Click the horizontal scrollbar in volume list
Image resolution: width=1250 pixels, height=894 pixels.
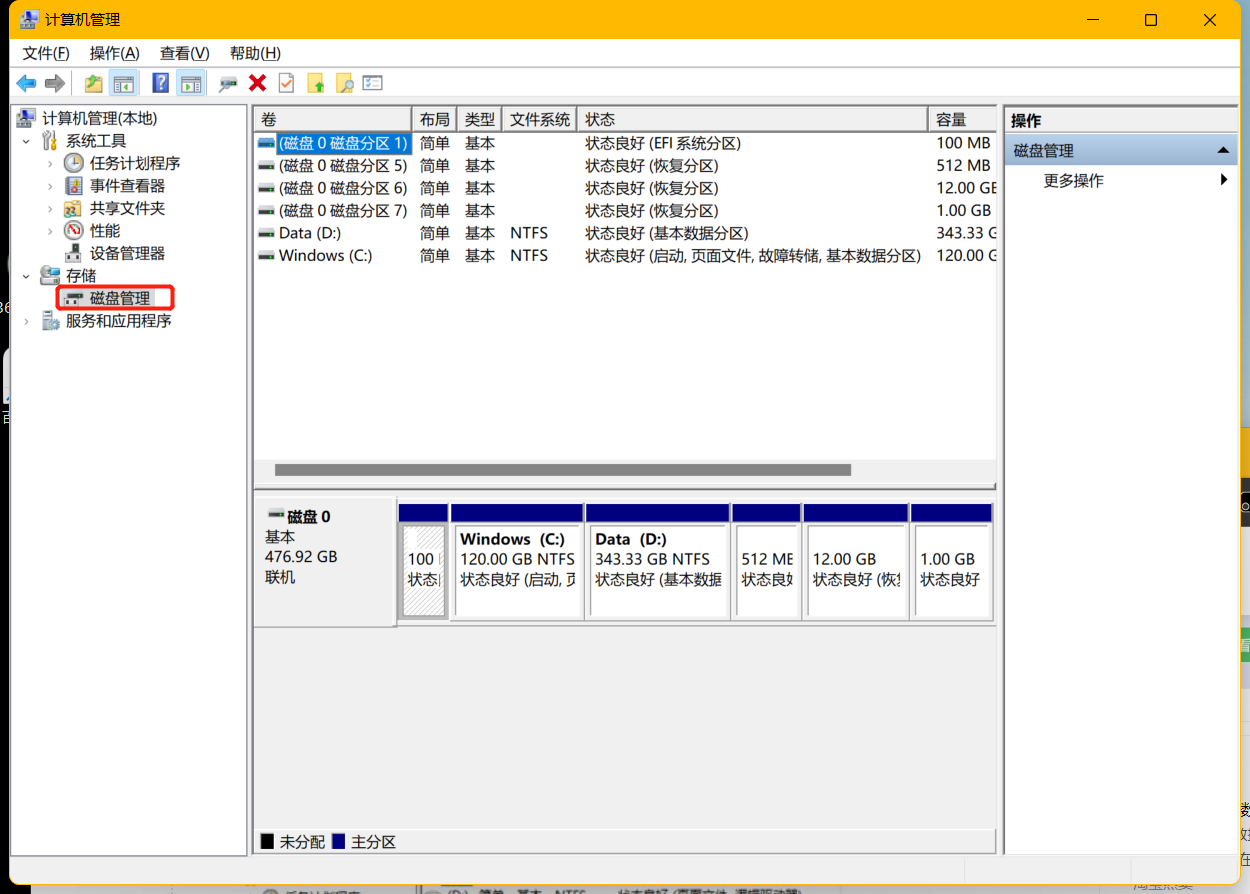(x=562, y=470)
